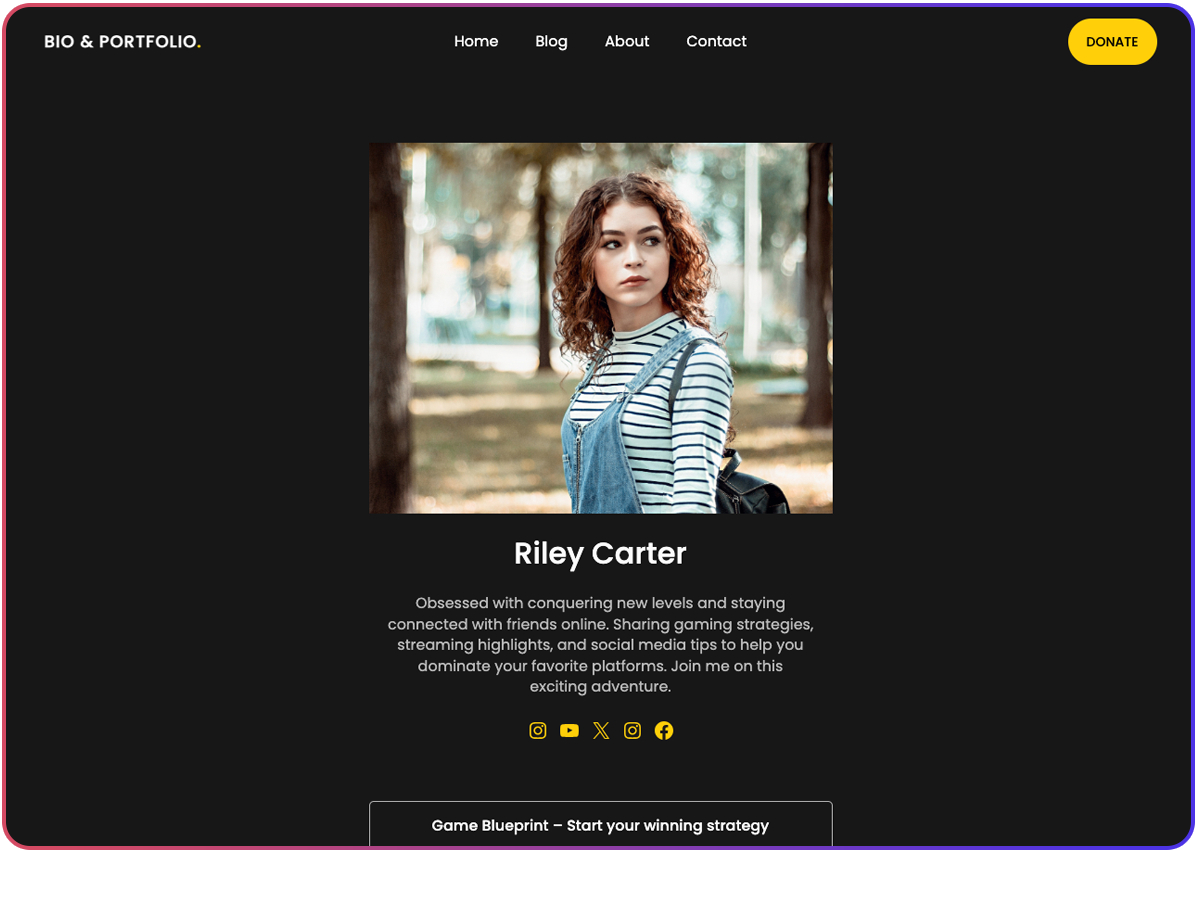Image resolution: width=1200 pixels, height=900 pixels.
Task: Go to the Home page
Action: click(476, 41)
